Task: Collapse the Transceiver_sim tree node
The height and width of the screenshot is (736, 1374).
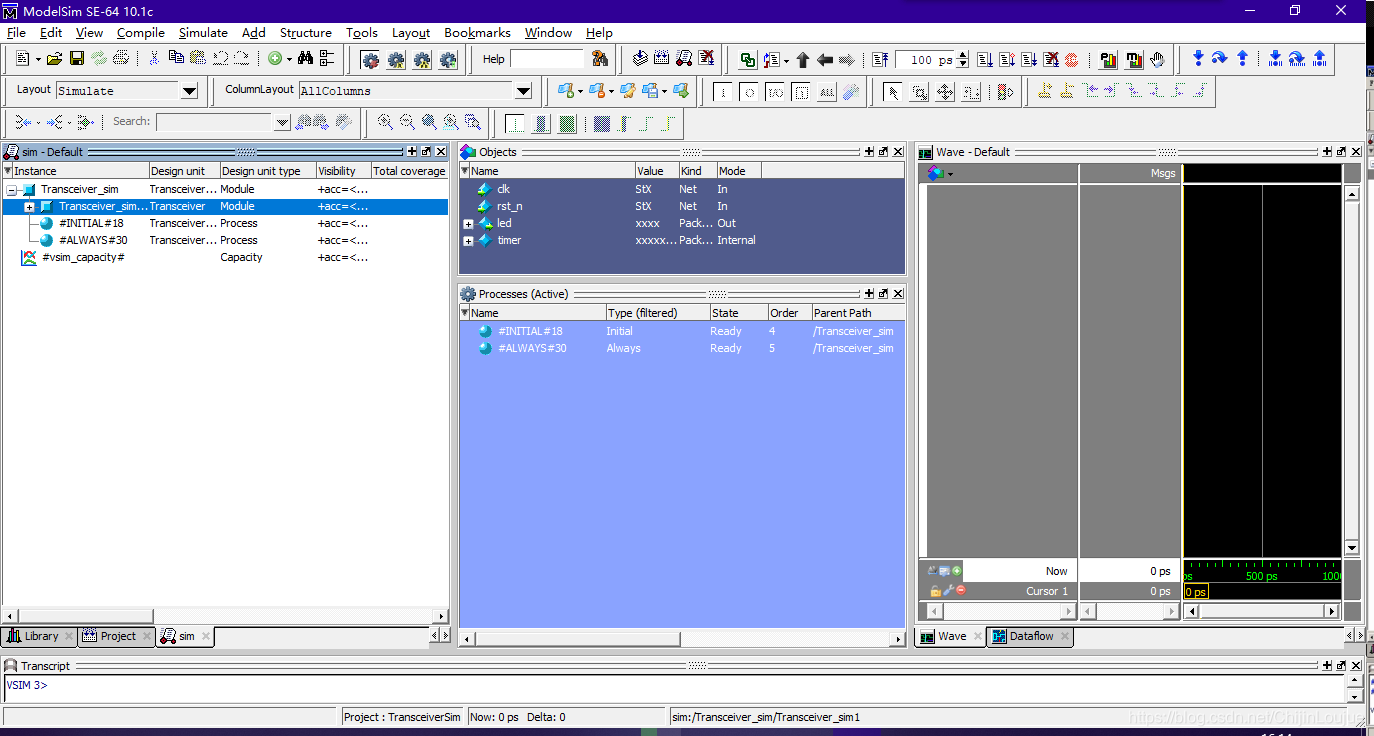Action: tap(12, 189)
